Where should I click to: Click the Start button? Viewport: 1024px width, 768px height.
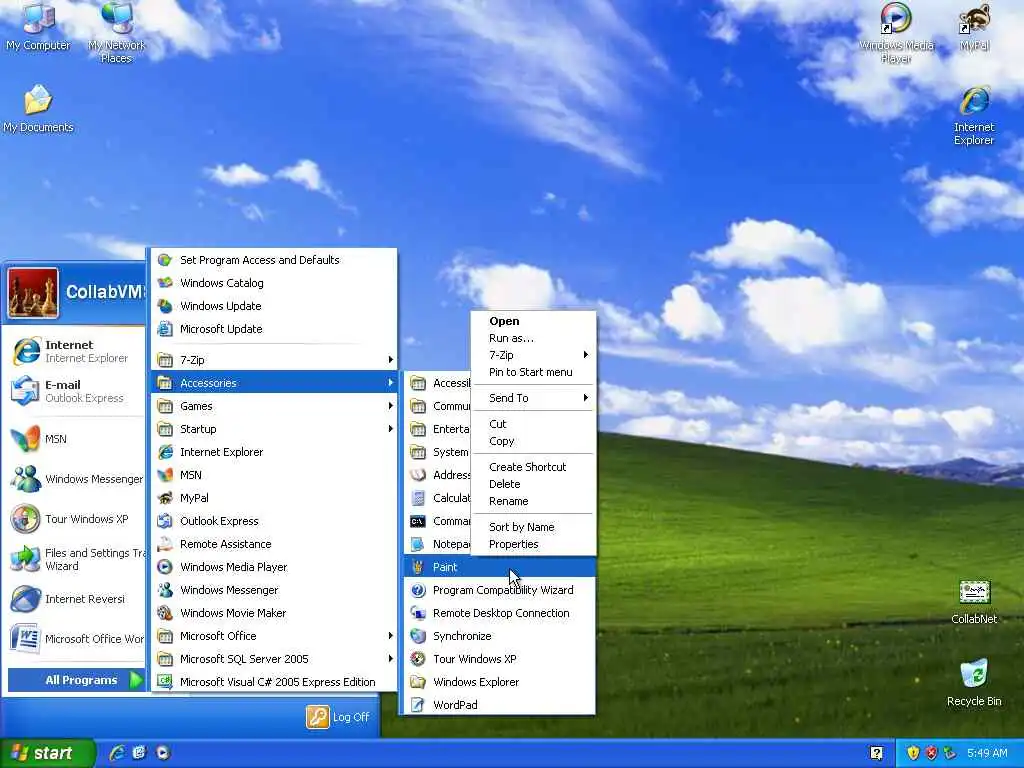point(48,753)
